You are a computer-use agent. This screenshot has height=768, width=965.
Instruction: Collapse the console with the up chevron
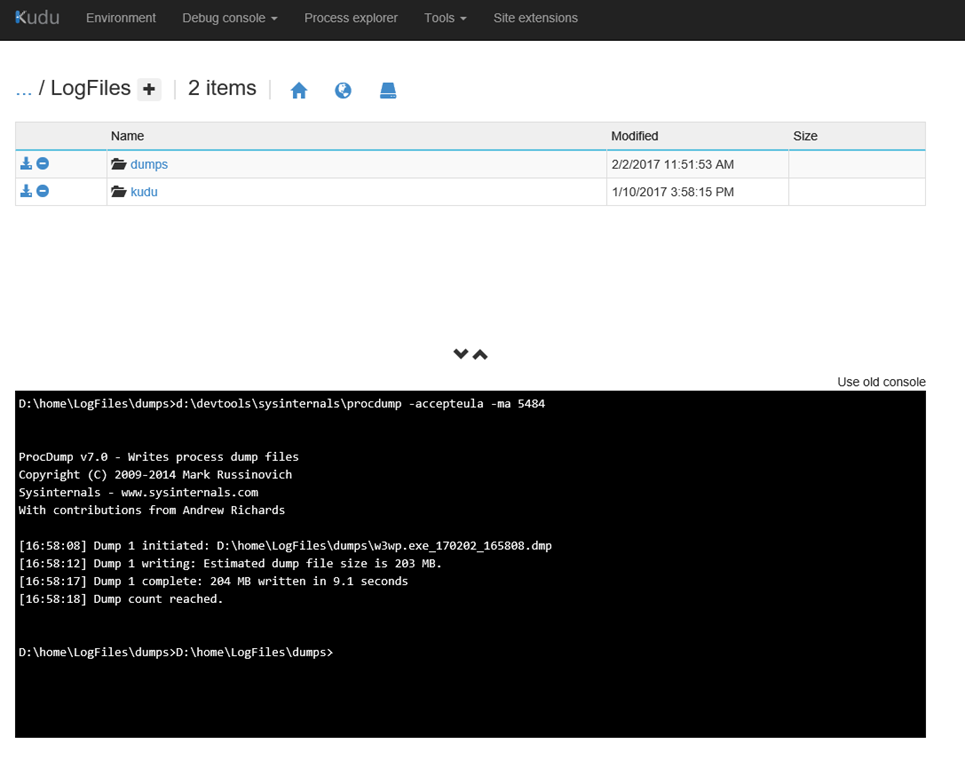480,353
